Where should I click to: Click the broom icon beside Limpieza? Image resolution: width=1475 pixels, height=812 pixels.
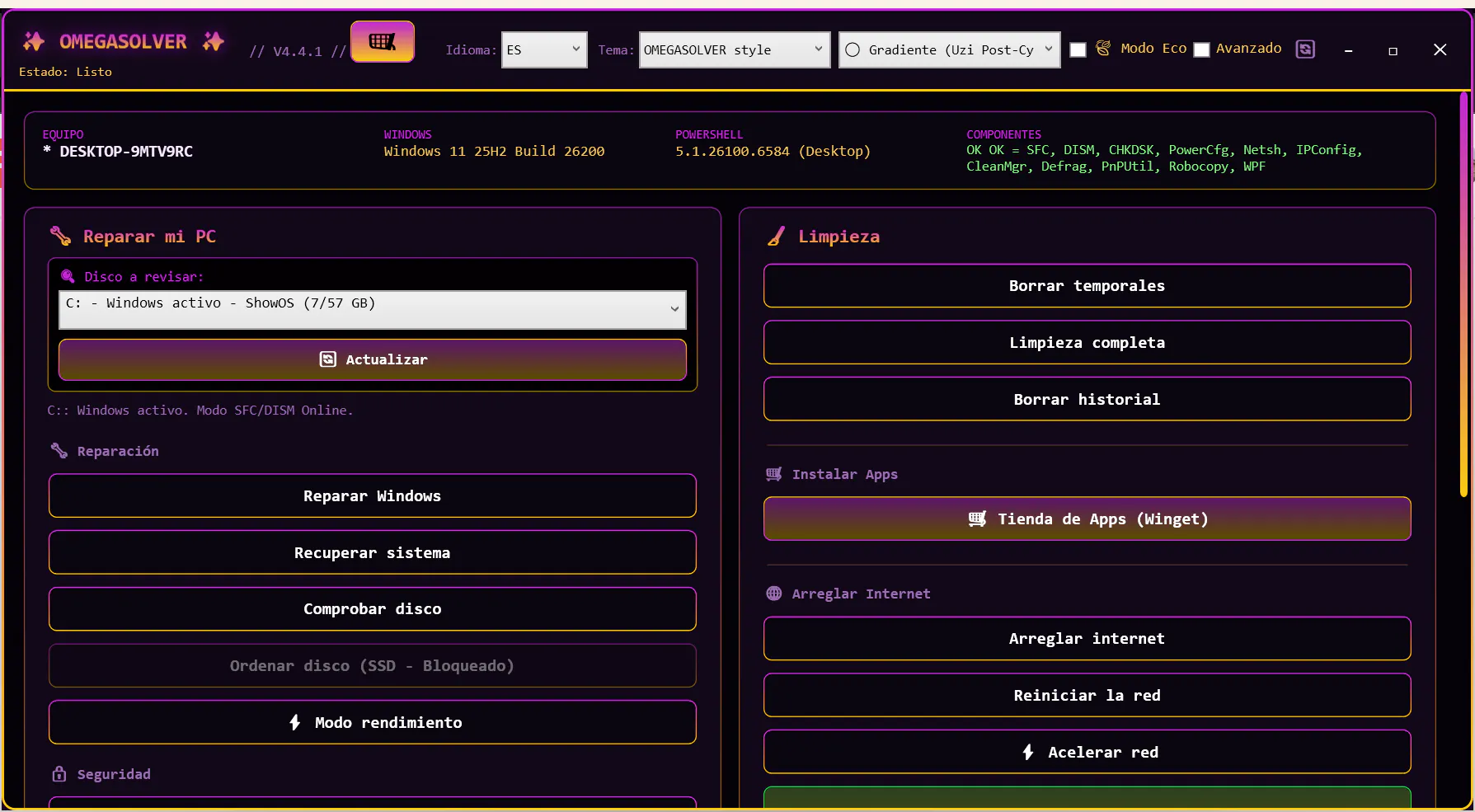coord(776,237)
